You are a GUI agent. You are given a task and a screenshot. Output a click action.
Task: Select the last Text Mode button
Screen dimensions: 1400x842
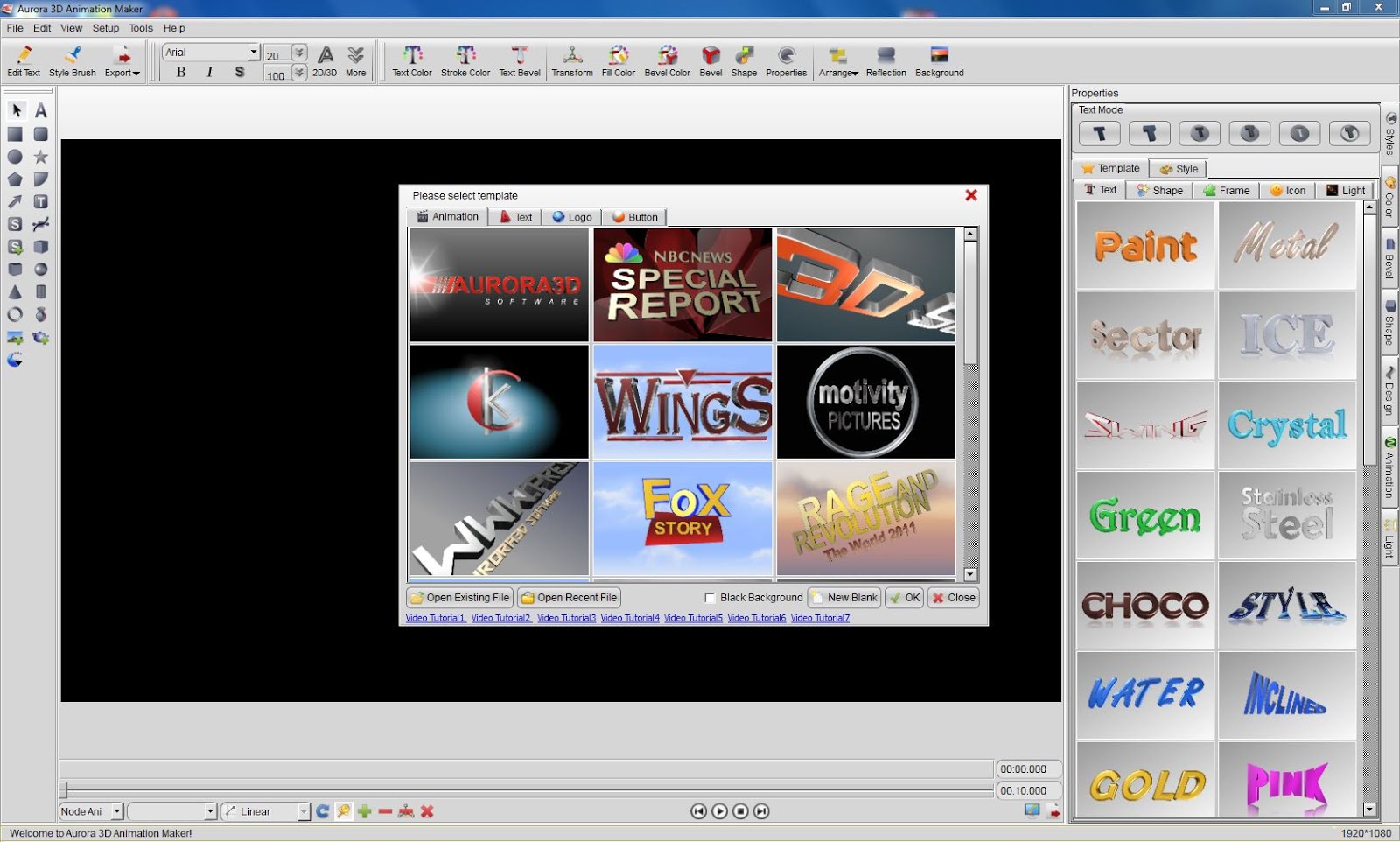pos(1349,133)
